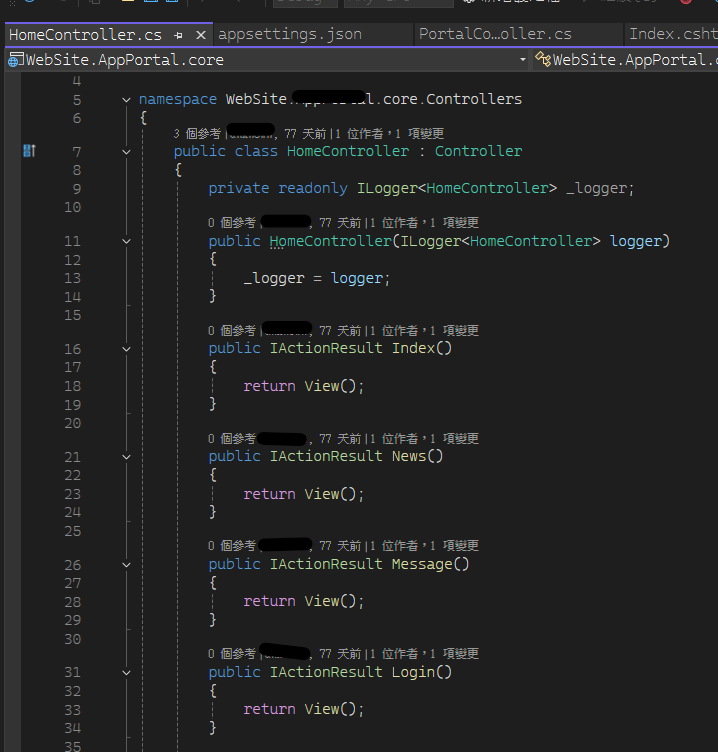This screenshot has width=718, height=752.
Task: Click the class name 'HomeController' on line 7
Action: 348,151
